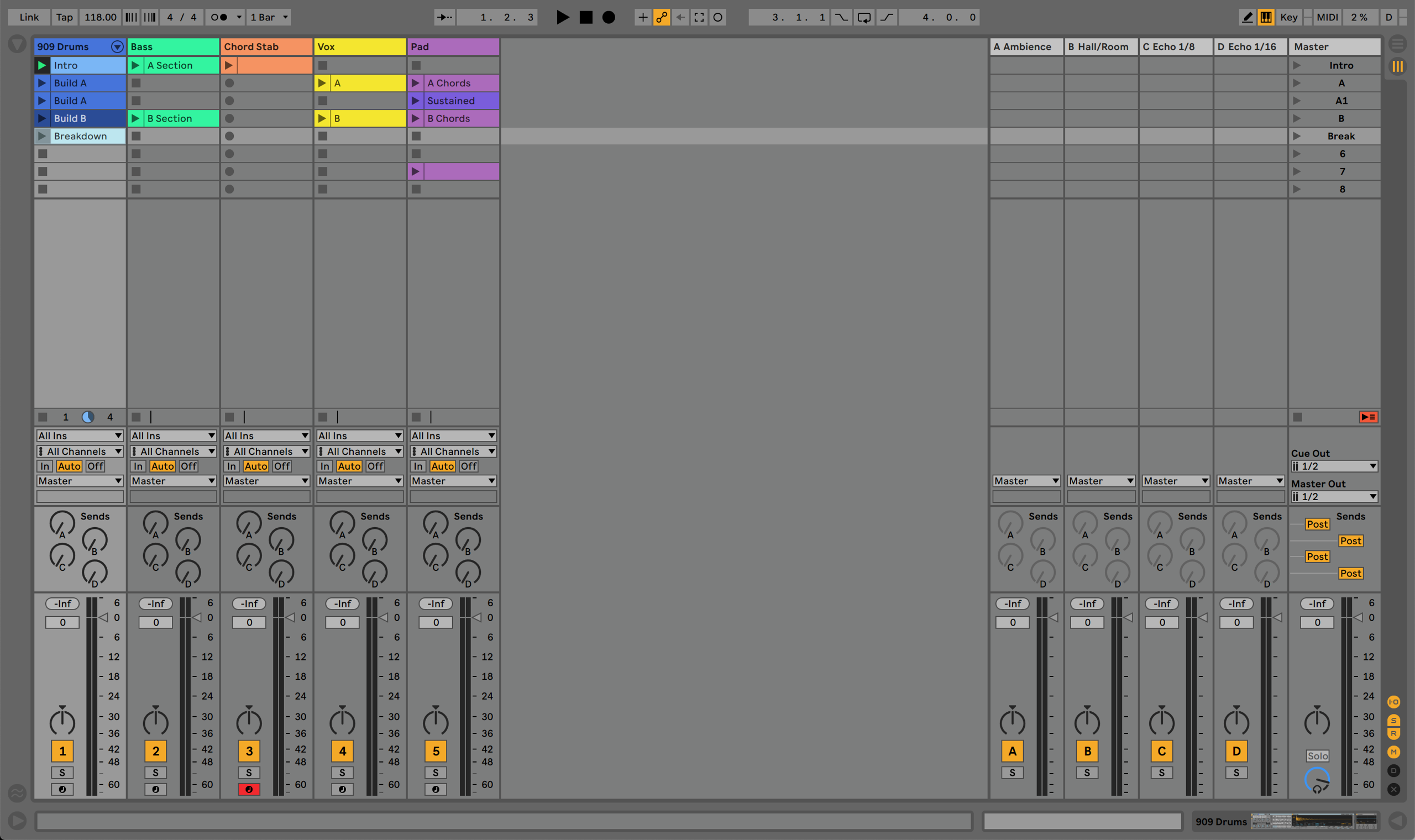Mute Return track A with its activator
Viewport: 1415px width, 840px height.
(x=1012, y=751)
